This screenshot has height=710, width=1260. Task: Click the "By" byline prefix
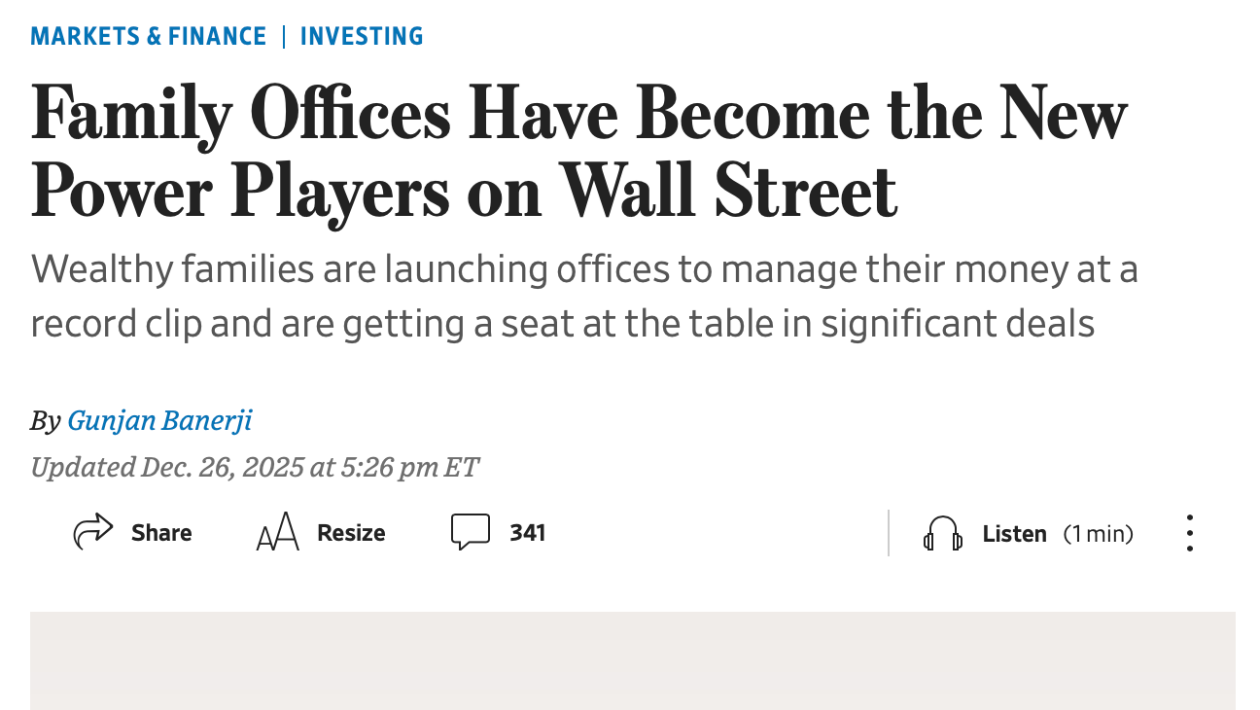tap(45, 421)
